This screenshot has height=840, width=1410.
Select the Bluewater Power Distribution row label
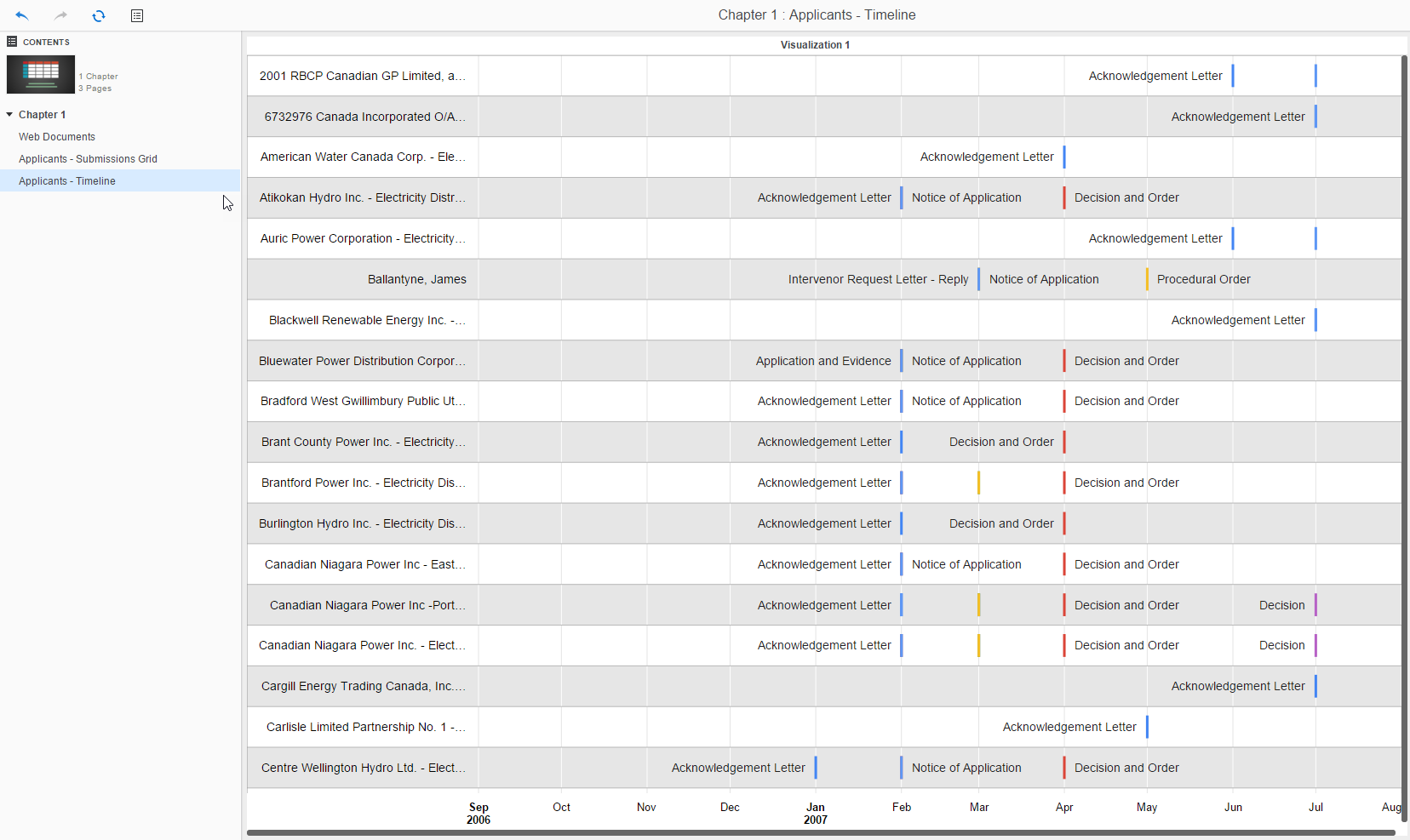pos(362,361)
